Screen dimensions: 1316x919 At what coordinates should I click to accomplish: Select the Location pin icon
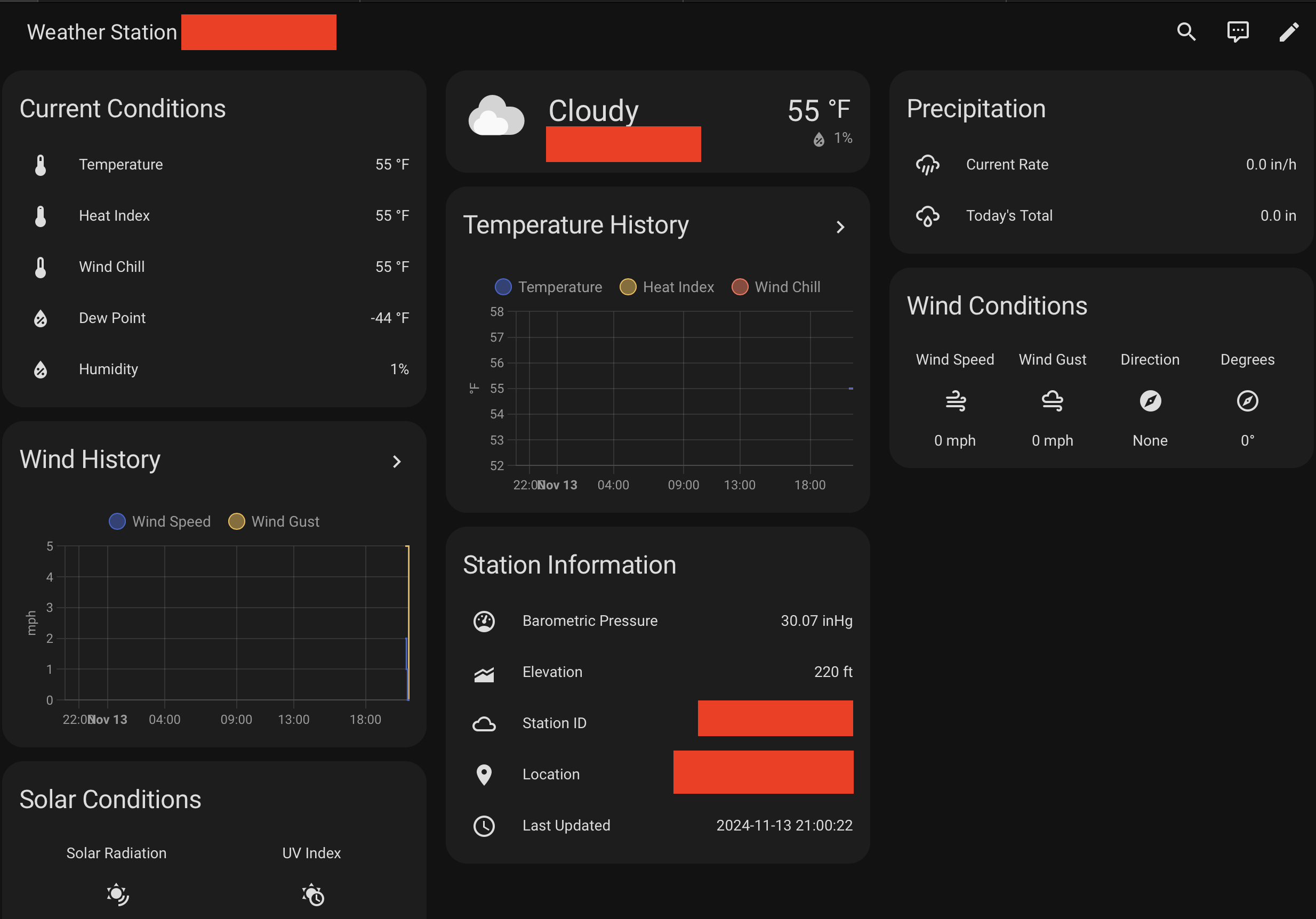(484, 774)
